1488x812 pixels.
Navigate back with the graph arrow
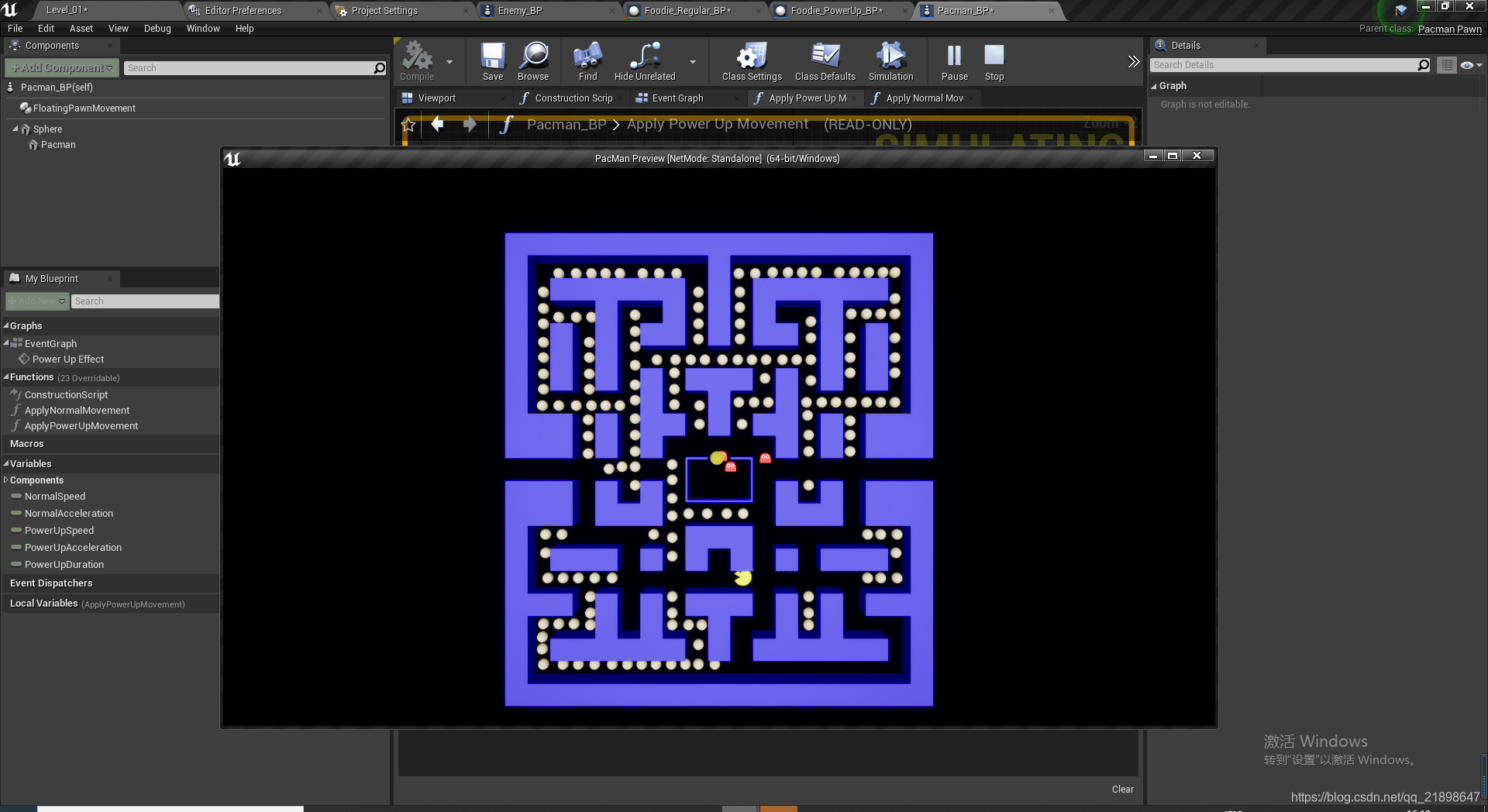437,124
